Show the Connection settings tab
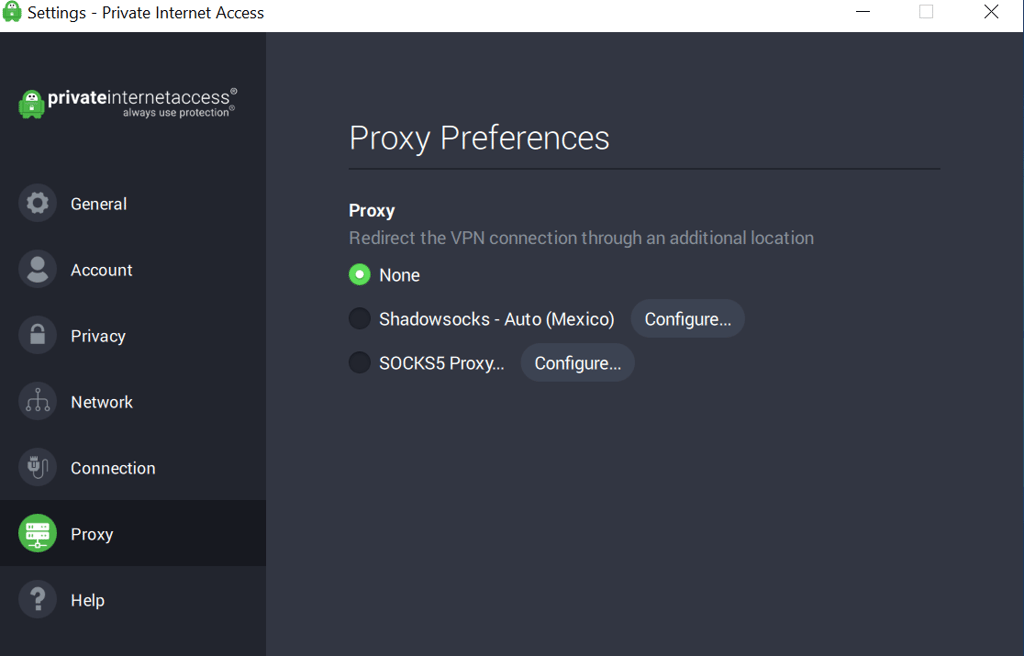This screenshot has height=656, width=1024. click(x=133, y=467)
